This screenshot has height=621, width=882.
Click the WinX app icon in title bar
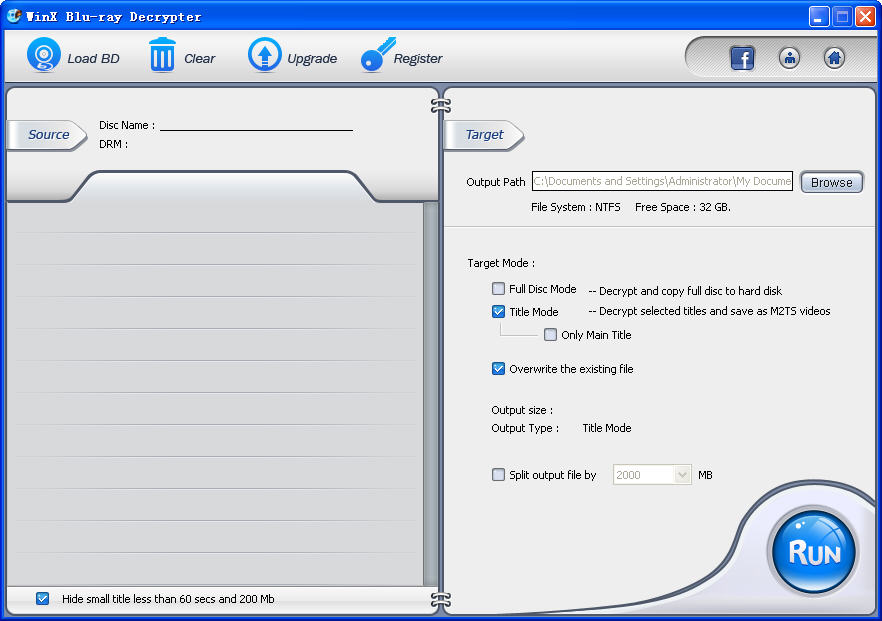click(x=14, y=16)
